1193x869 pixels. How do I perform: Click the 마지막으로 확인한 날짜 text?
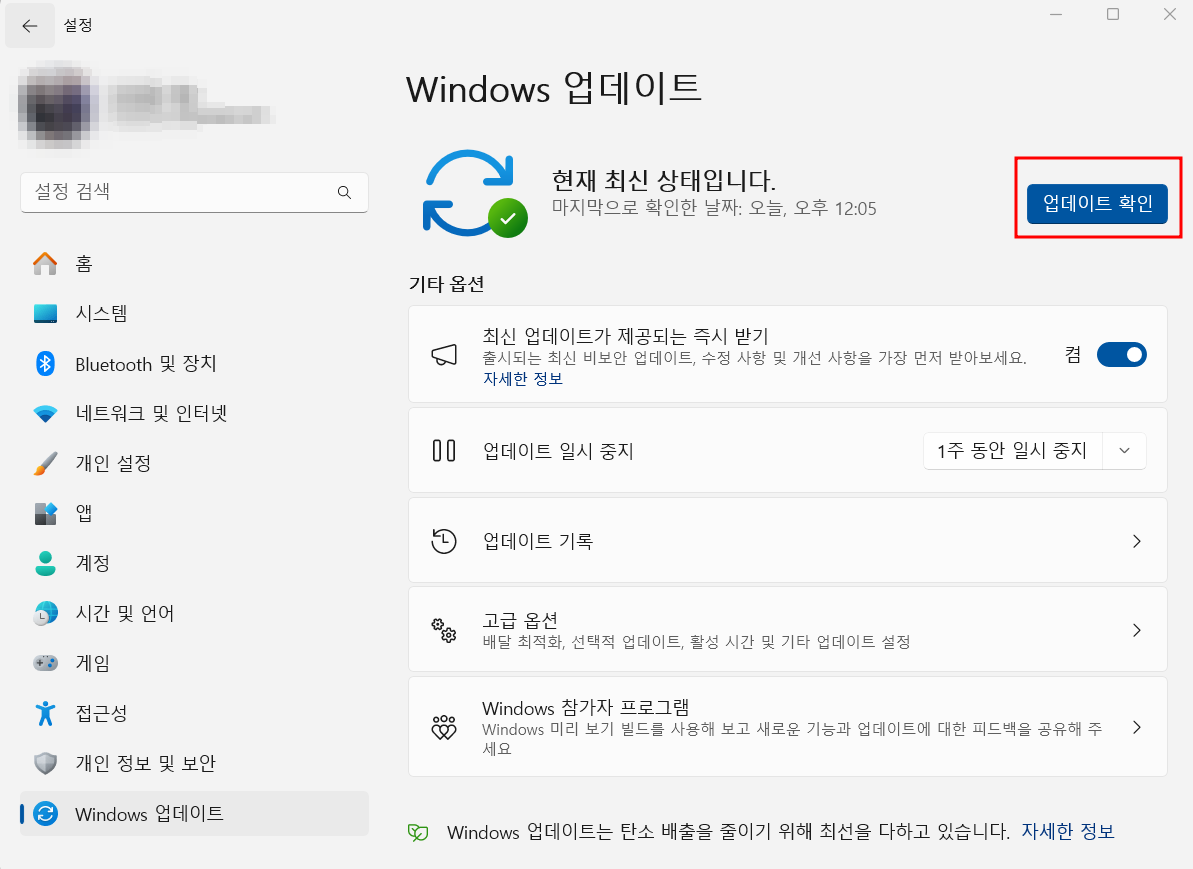coord(714,208)
